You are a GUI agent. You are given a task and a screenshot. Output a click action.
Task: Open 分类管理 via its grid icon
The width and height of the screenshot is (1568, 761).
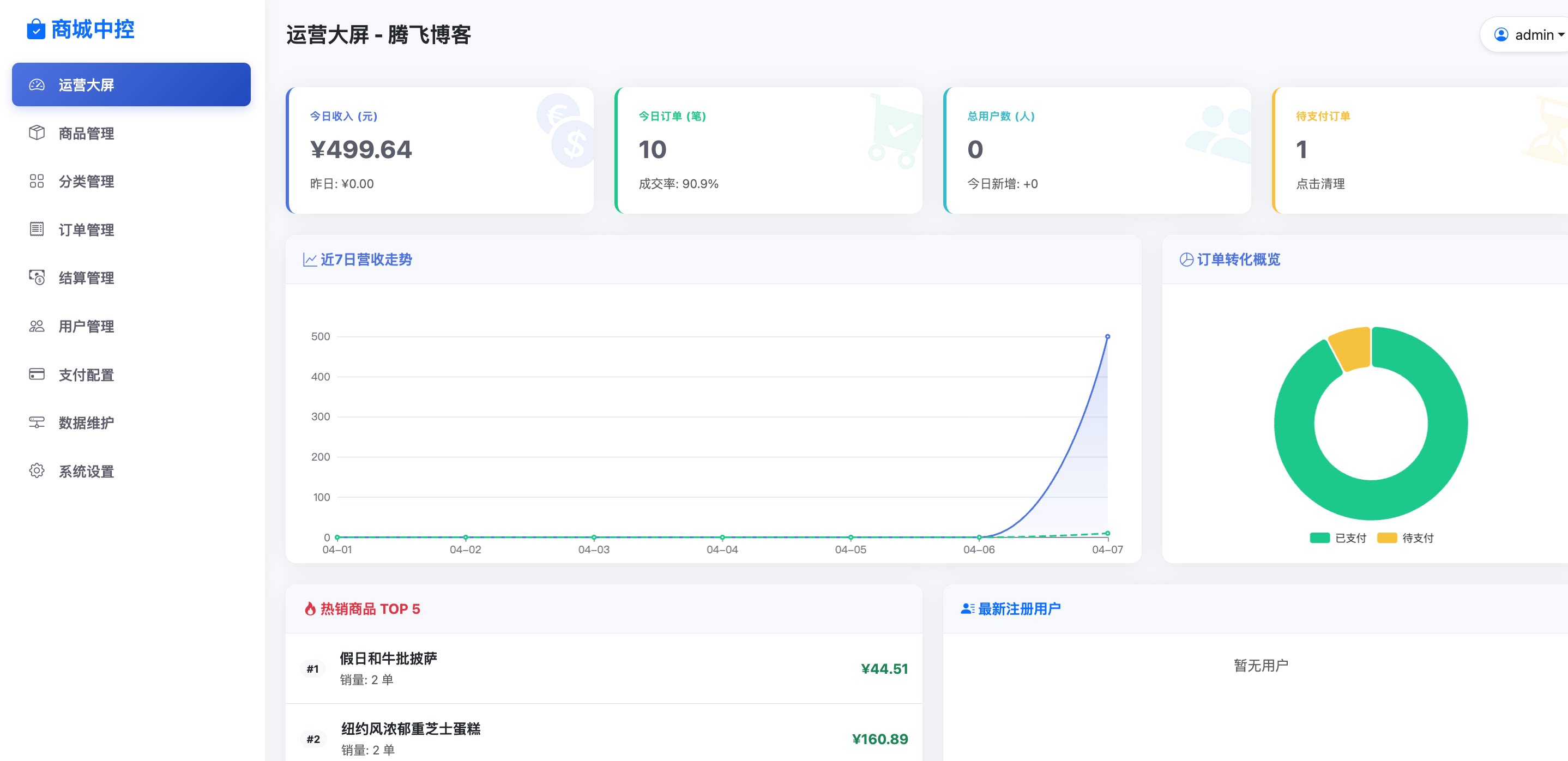37,182
